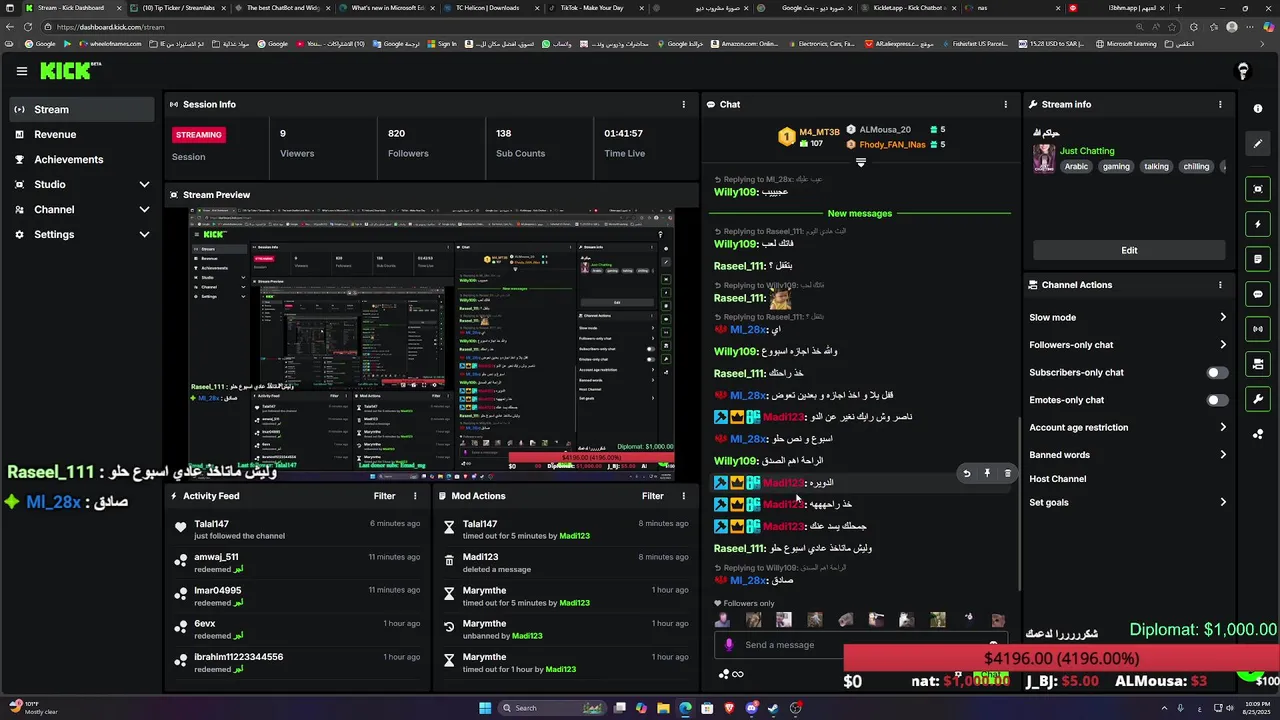The image size is (1280, 720).
Task: Click the broadcast signal icon in right sidebar
Action: tap(1258, 329)
